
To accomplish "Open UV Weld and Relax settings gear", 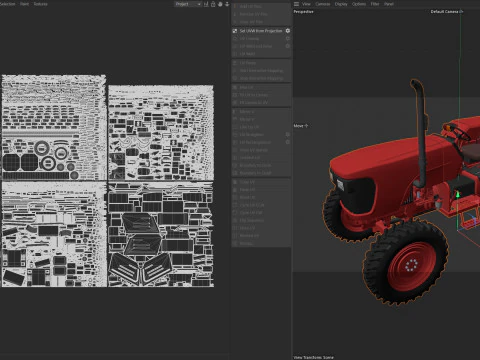I will [288, 46].
